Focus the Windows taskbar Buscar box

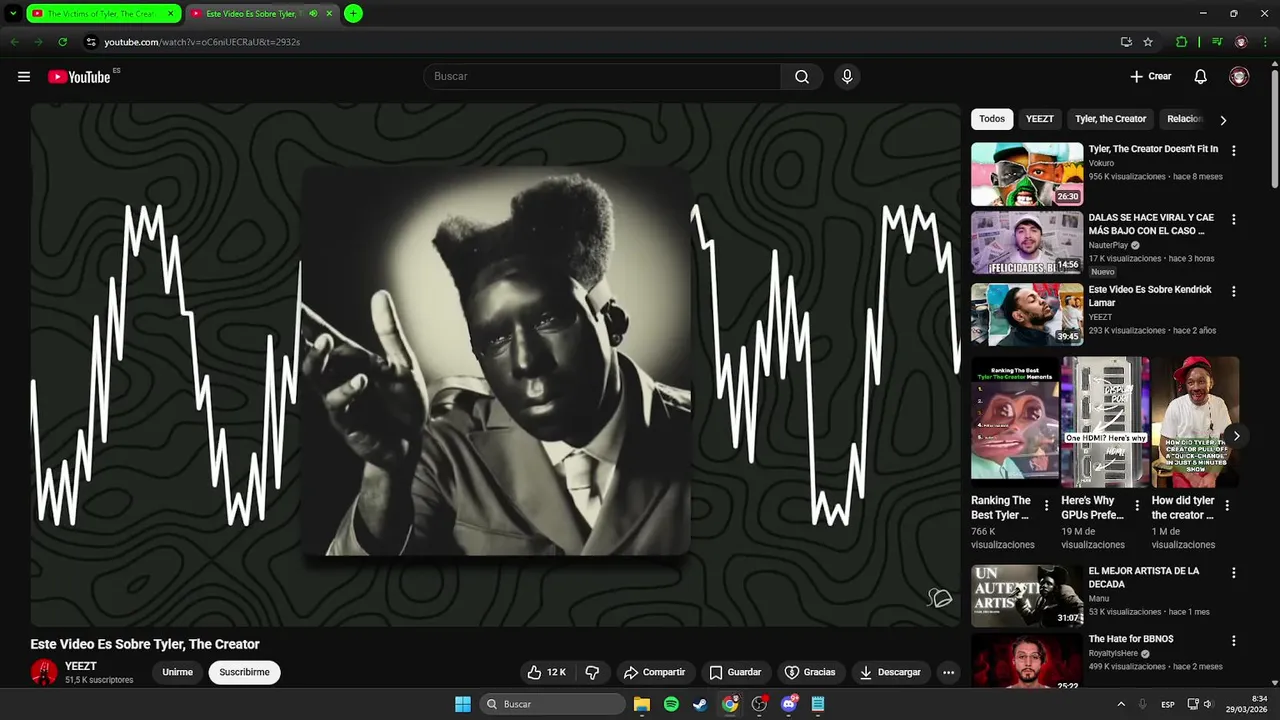point(553,704)
